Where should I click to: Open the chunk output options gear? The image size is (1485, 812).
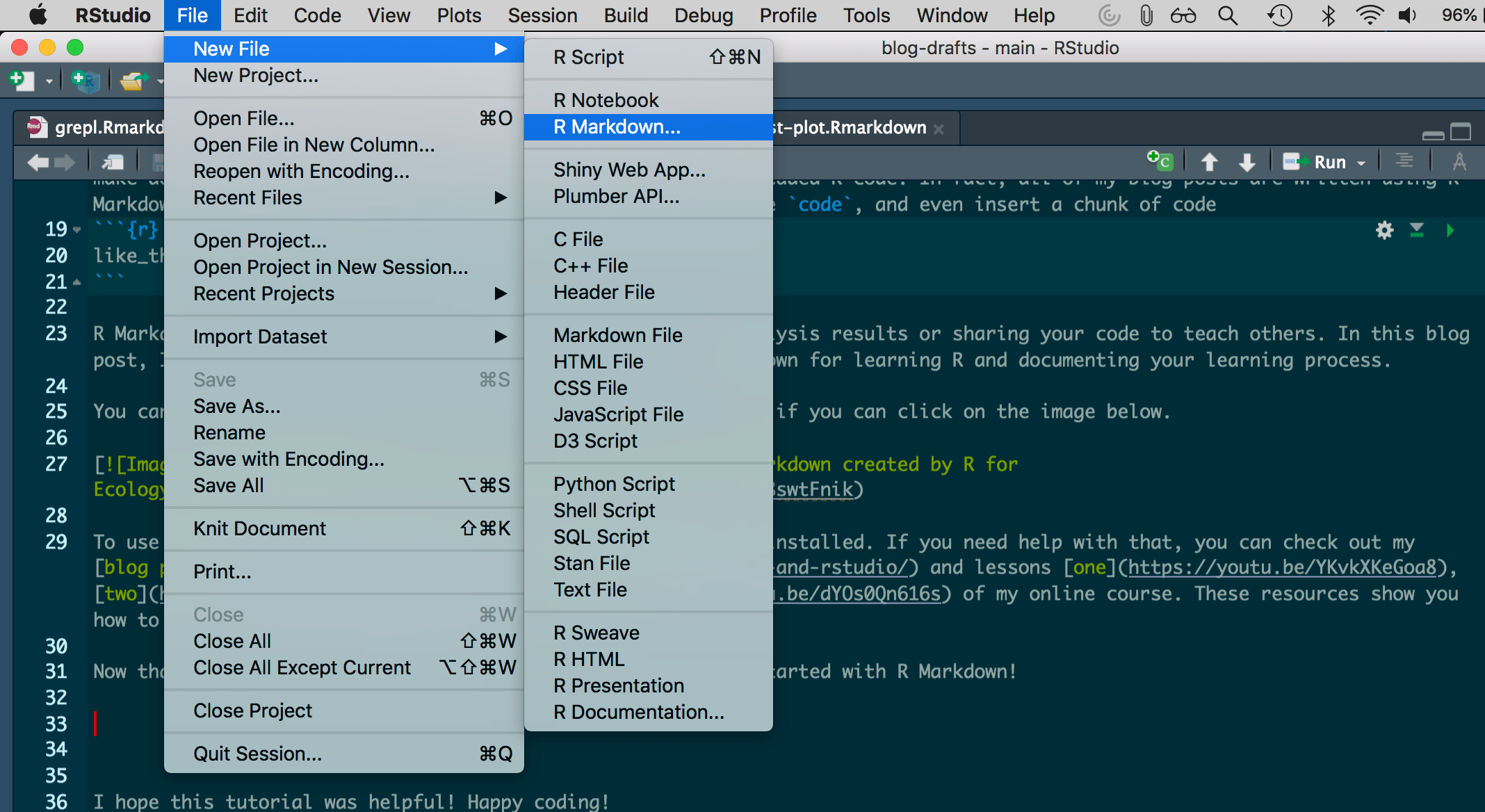click(x=1384, y=230)
